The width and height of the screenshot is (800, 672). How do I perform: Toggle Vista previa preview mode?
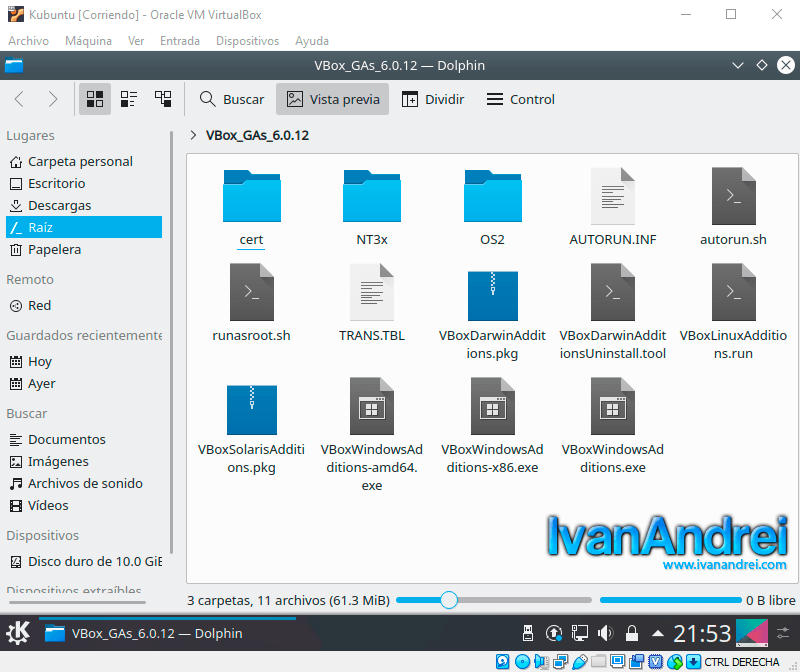pos(333,99)
